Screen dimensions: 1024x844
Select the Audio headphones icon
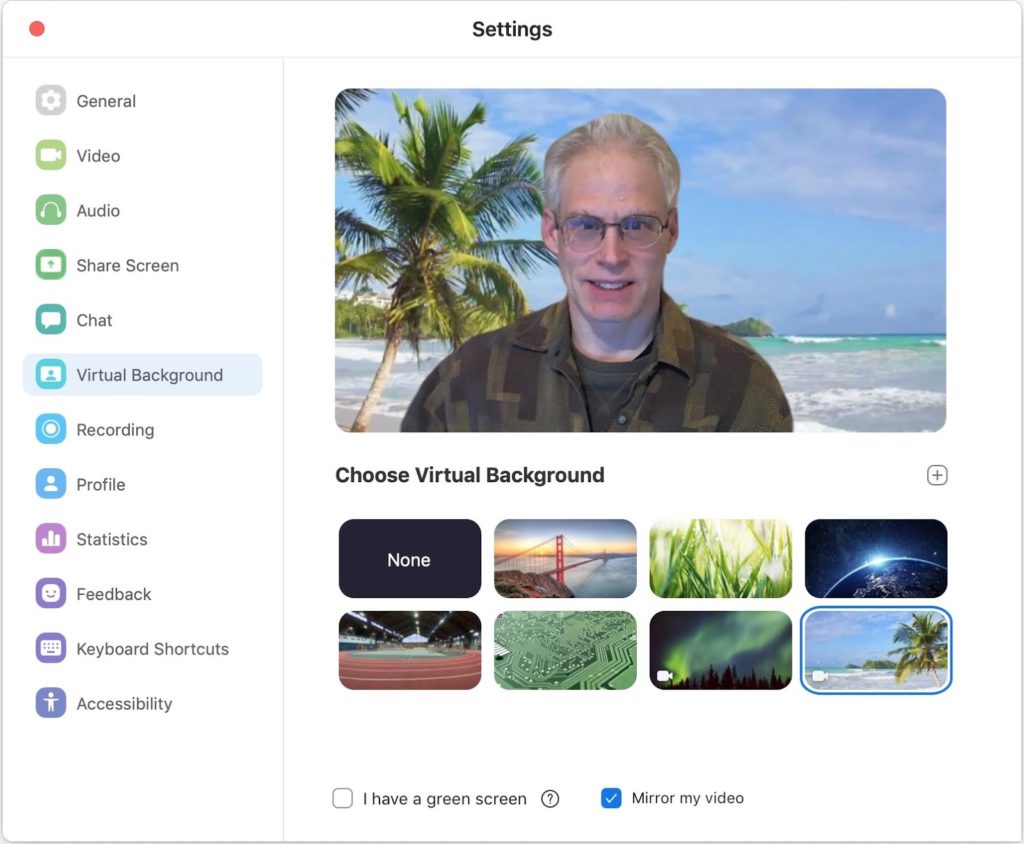point(50,211)
